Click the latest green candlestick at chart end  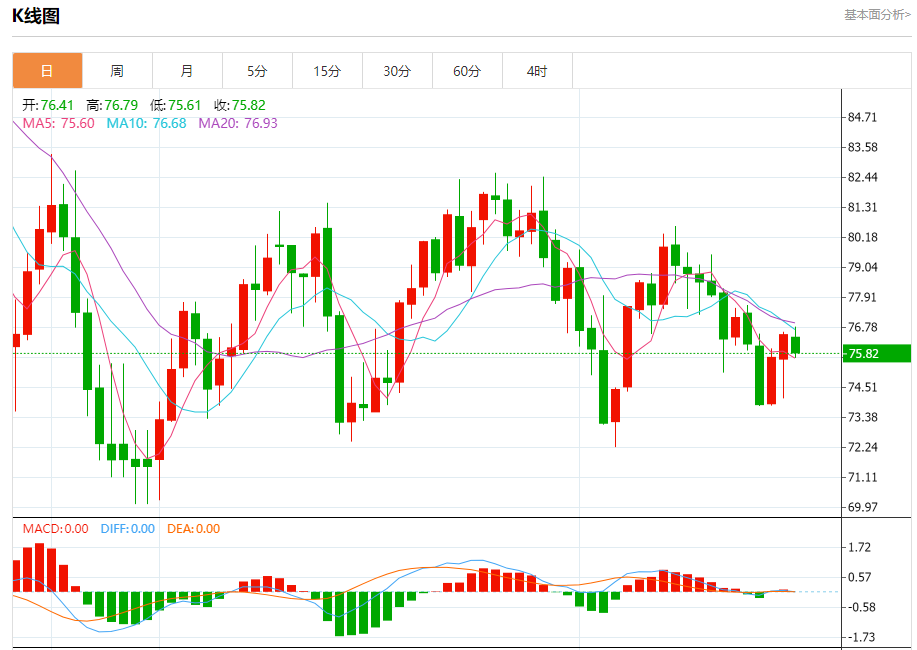point(795,345)
